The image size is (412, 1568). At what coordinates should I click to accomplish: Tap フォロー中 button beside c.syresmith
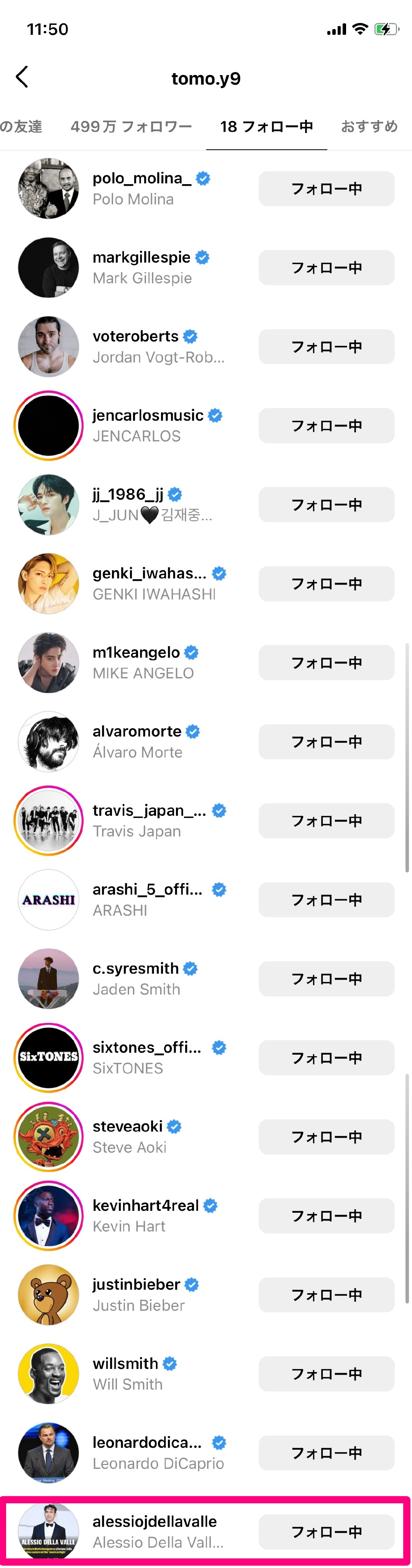[x=326, y=979]
